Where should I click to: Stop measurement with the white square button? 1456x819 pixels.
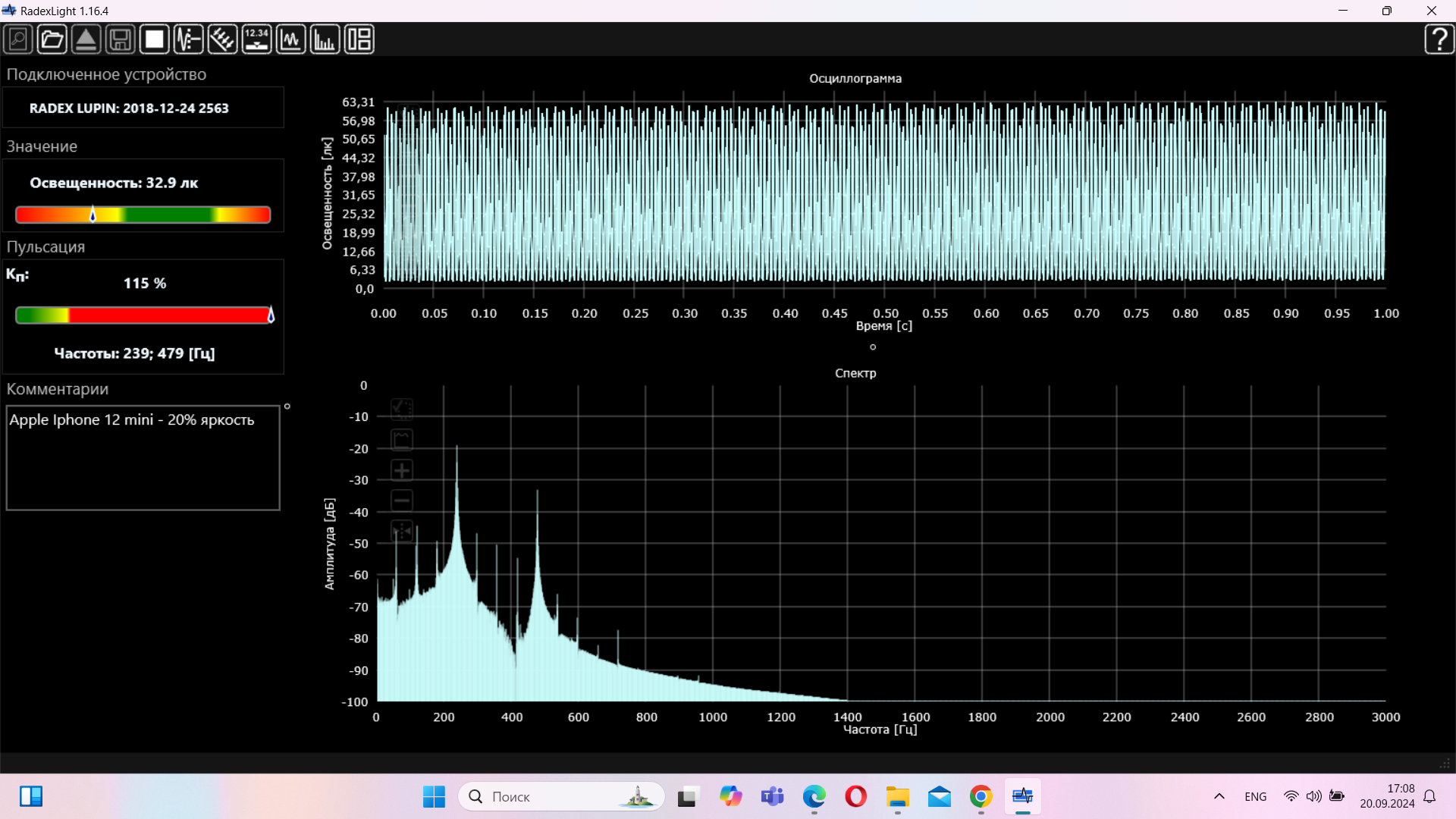(154, 39)
